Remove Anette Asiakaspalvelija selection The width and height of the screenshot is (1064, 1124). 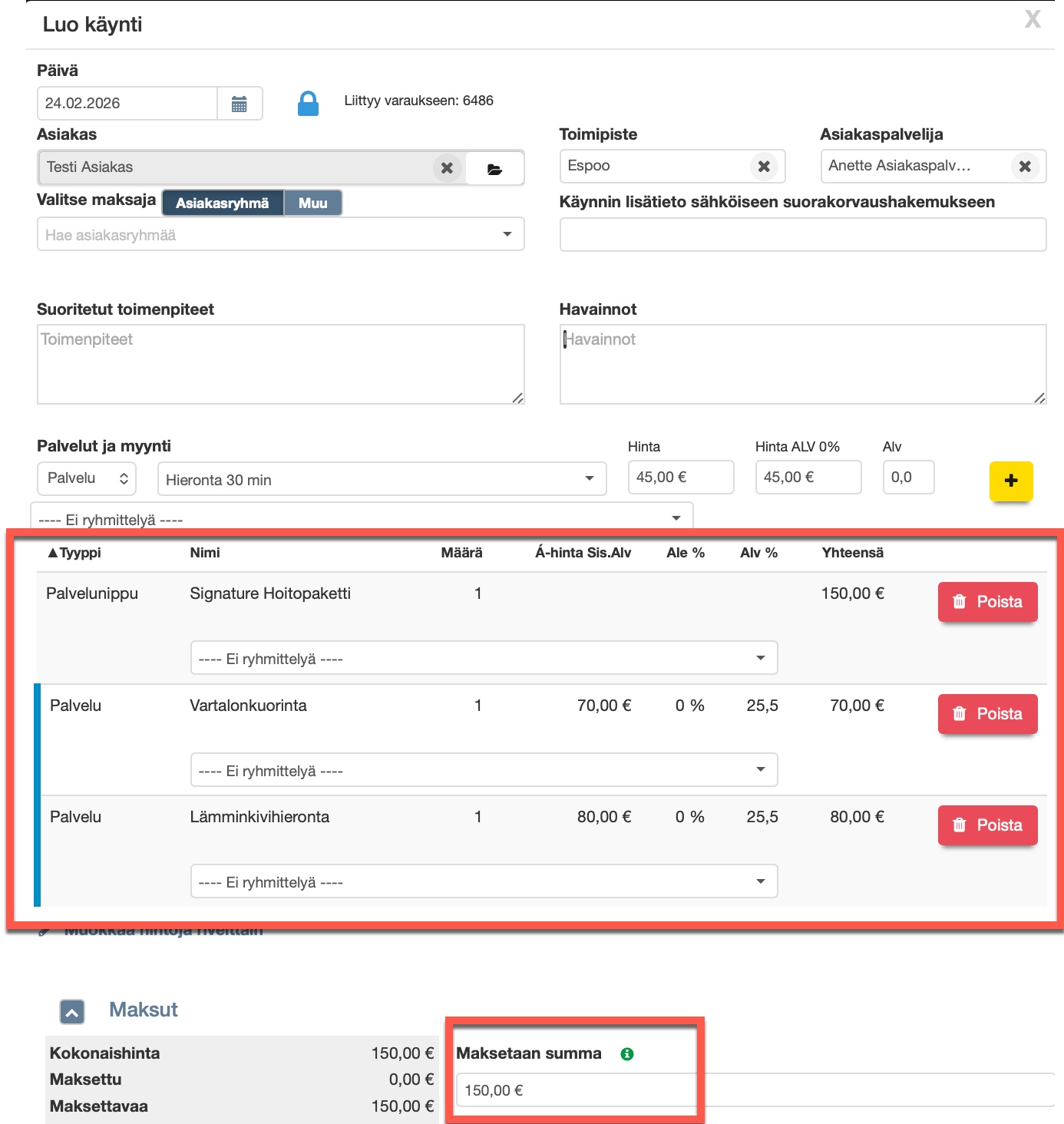click(x=1025, y=167)
